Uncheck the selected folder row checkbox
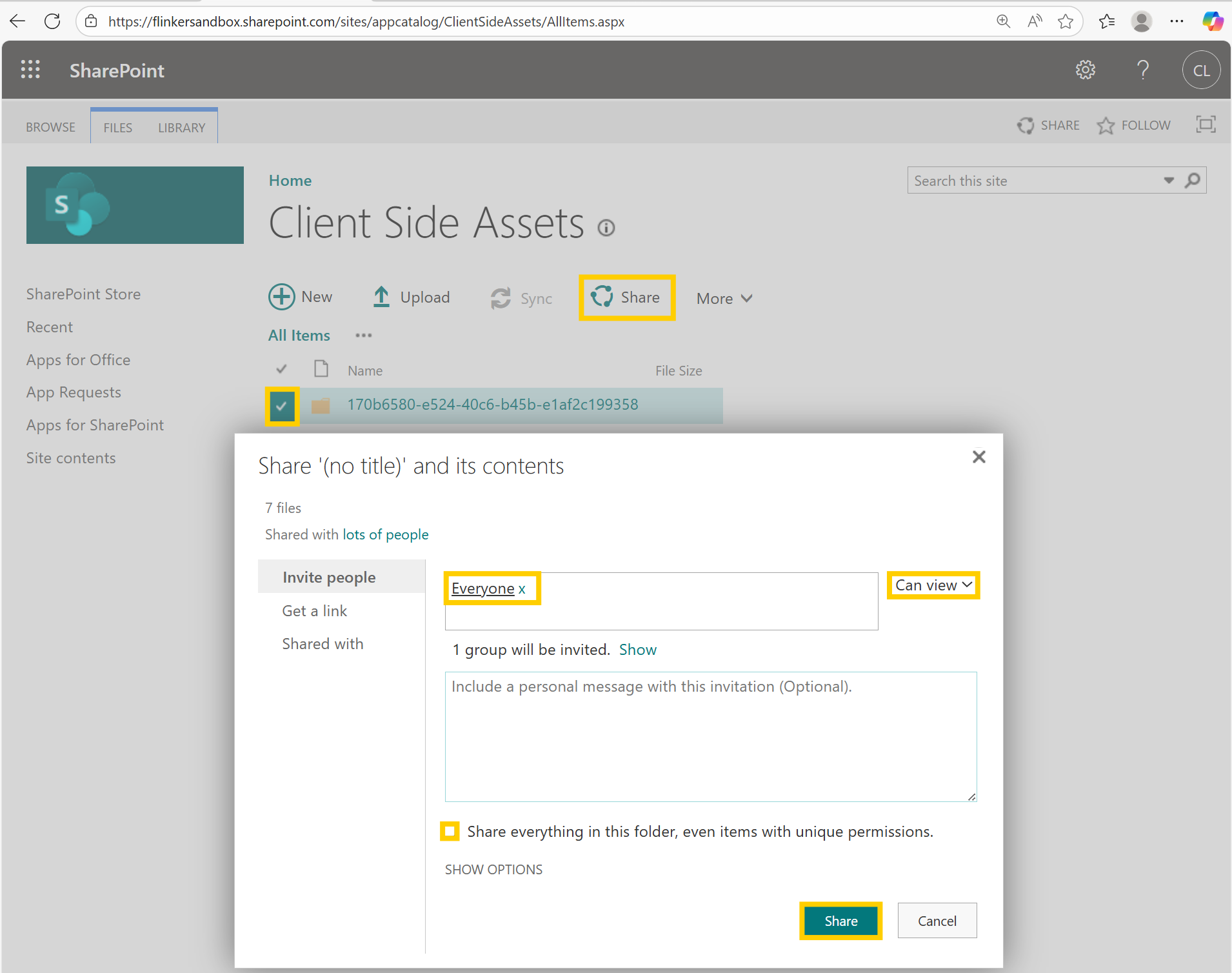This screenshot has height=973, width=1232. click(282, 406)
